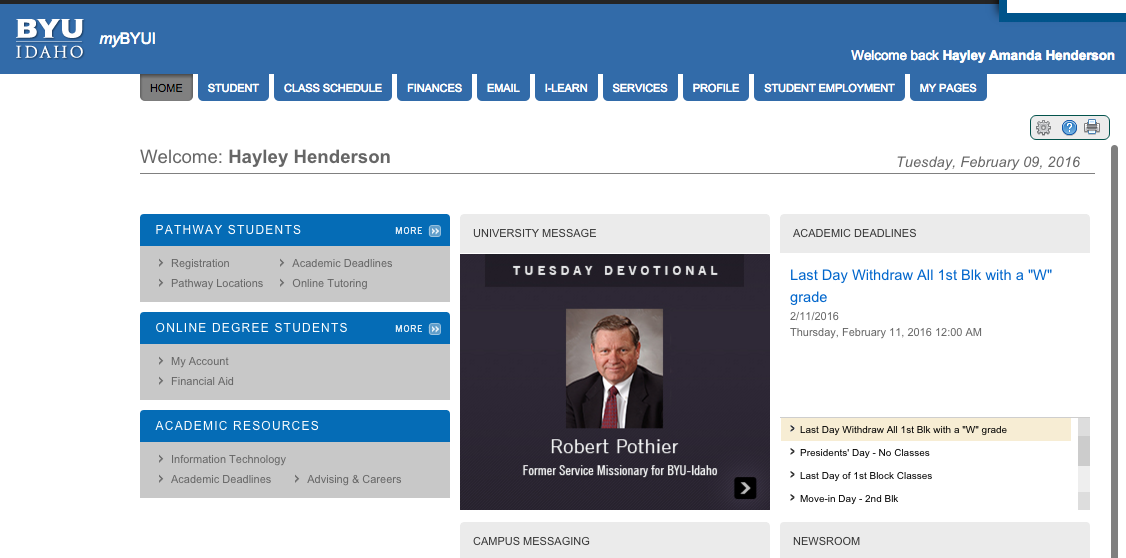Switch to the Student tab
This screenshot has height=558, width=1126.
point(233,88)
